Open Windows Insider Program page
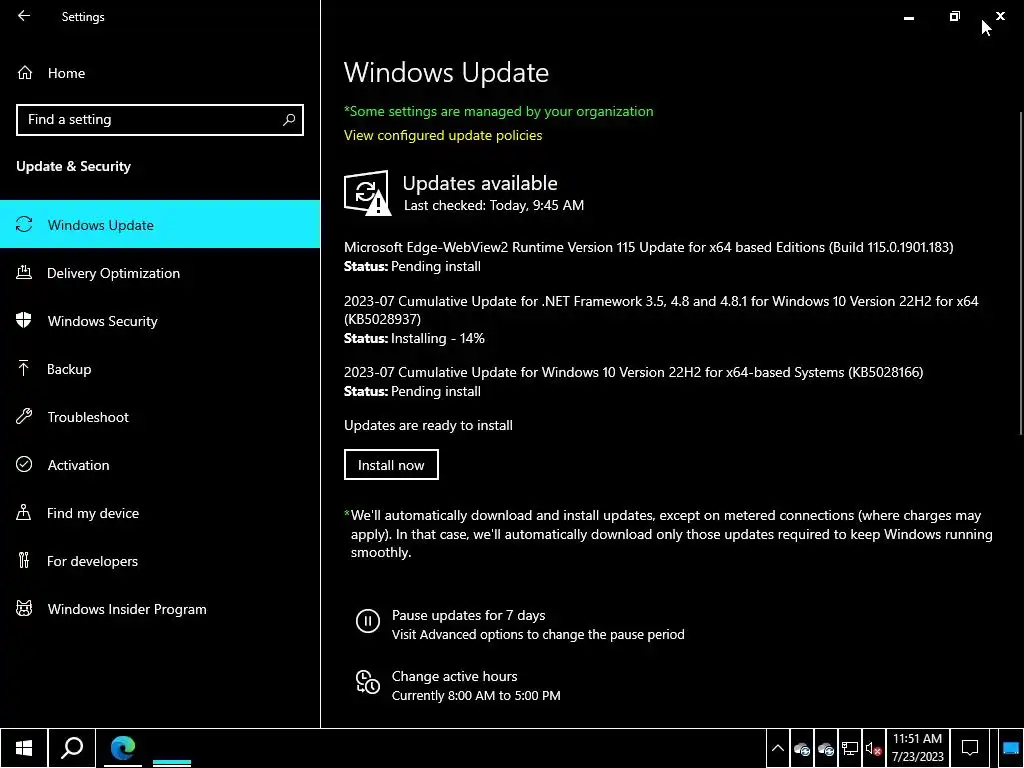Image resolution: width=1024 pixels, height=768 pixels. pos(160,609)
